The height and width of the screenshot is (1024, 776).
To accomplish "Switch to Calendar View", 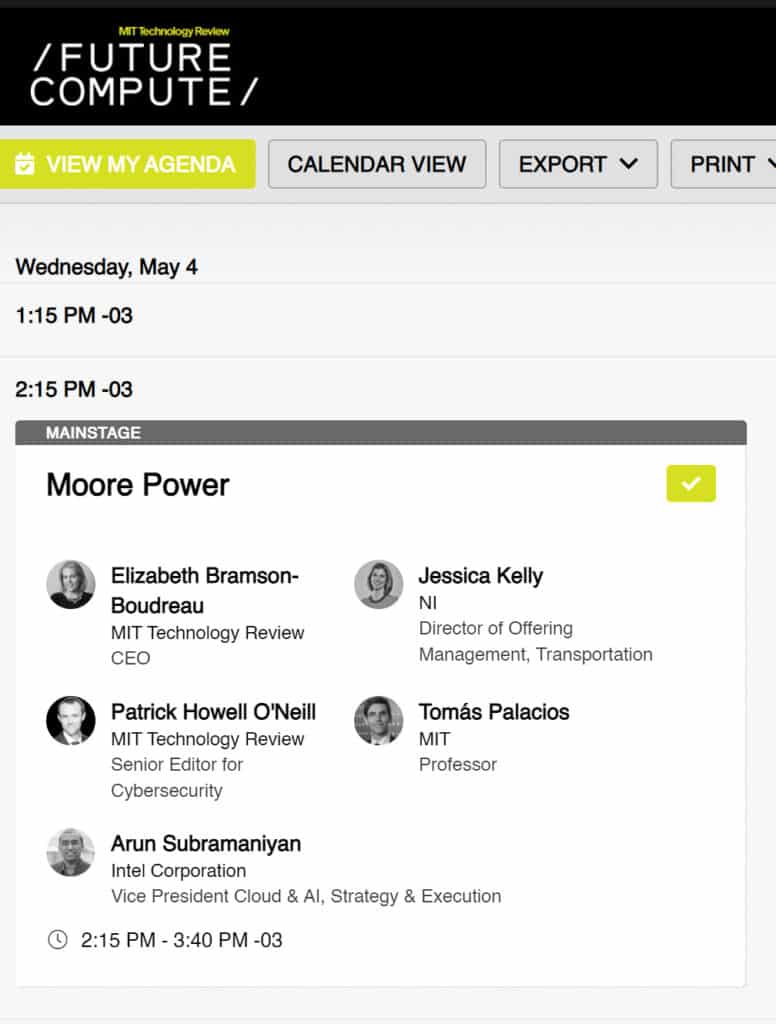I will (x=377, y=164).
